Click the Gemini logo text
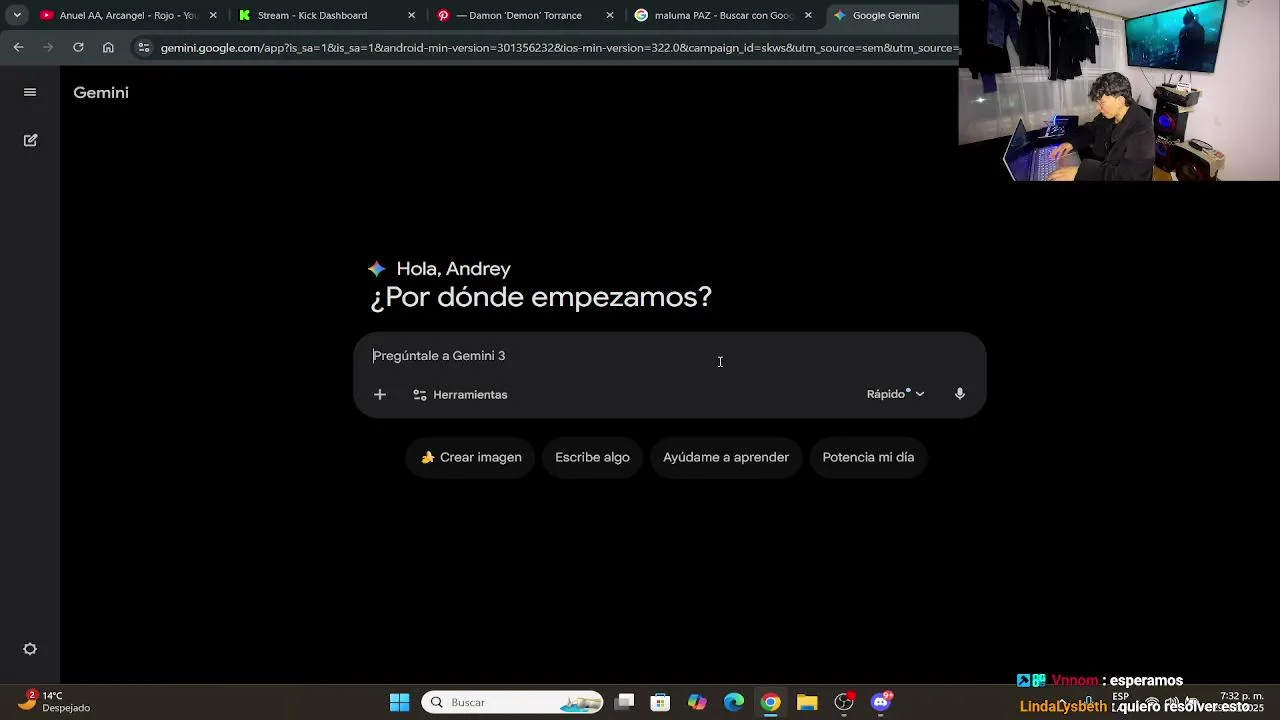The width and height of the screenshot is (1280, 720). [101, 92]
